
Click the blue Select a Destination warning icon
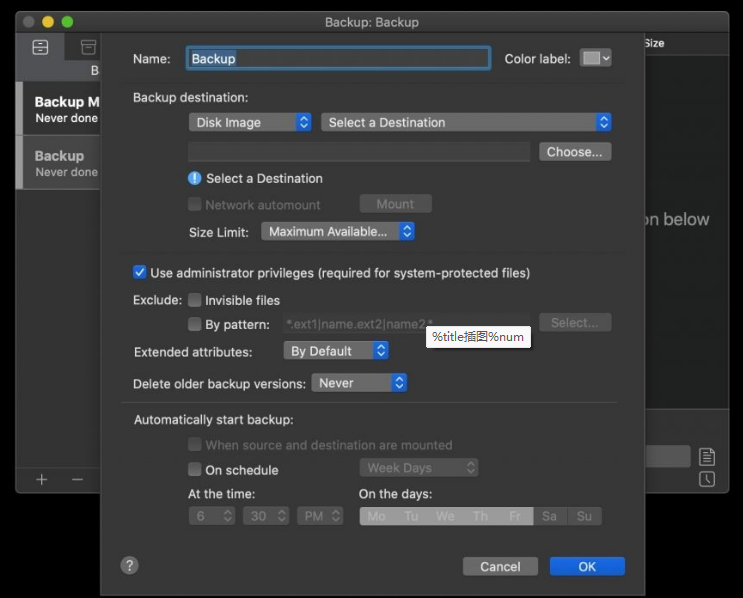(195, 178)
